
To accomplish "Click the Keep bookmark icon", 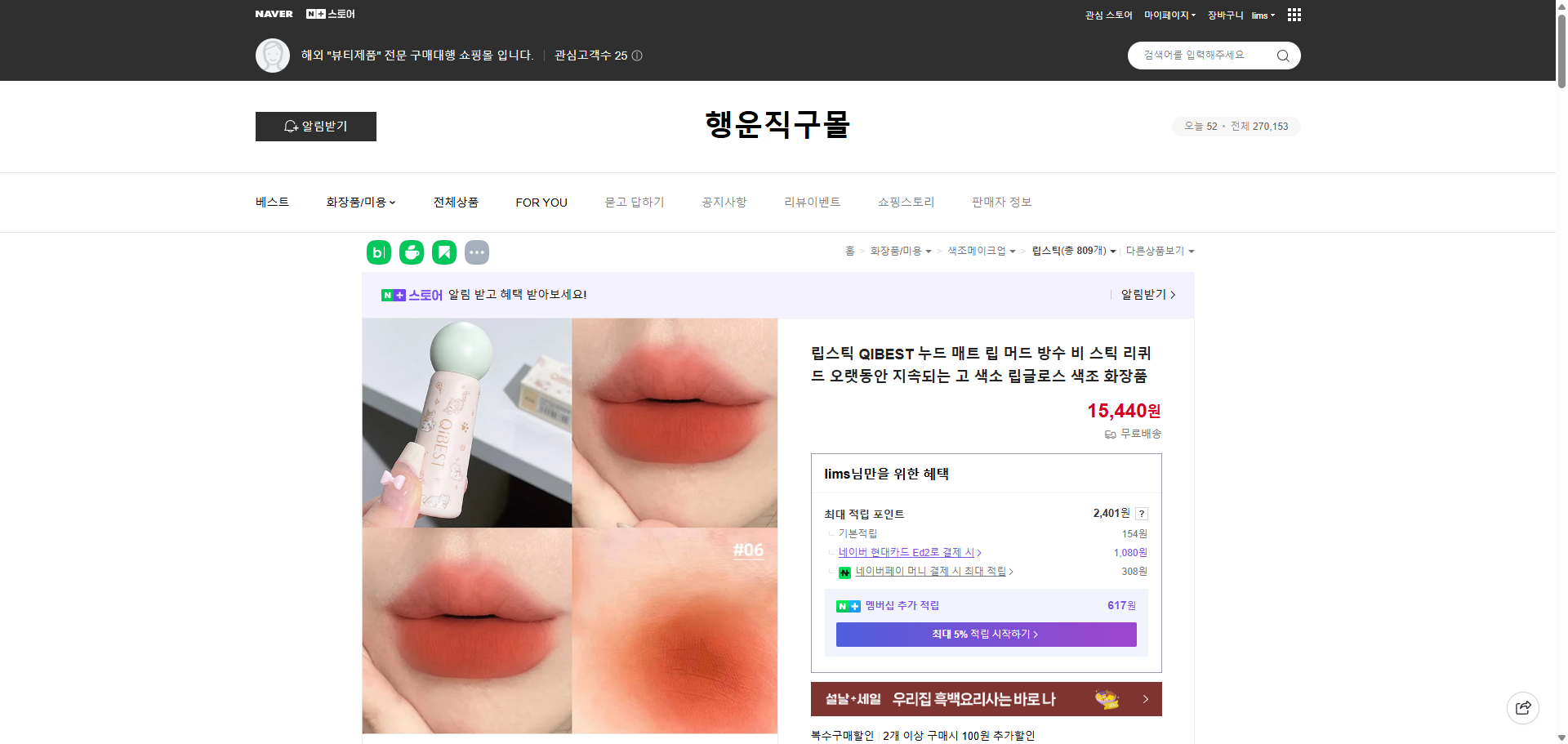I will pos(443,252).
